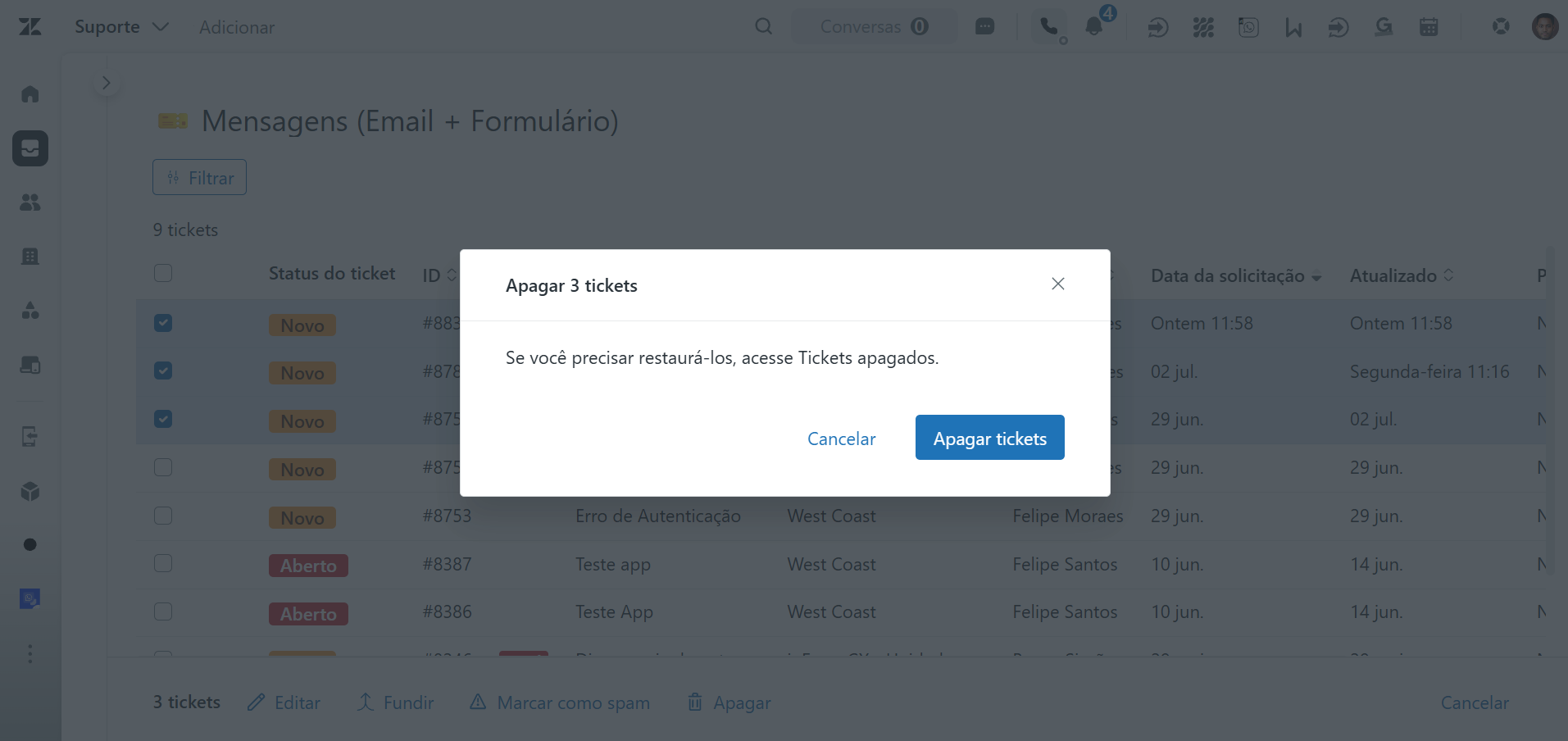
Task: Click the search magnifier icon
Action: click(x=763, y=27)
